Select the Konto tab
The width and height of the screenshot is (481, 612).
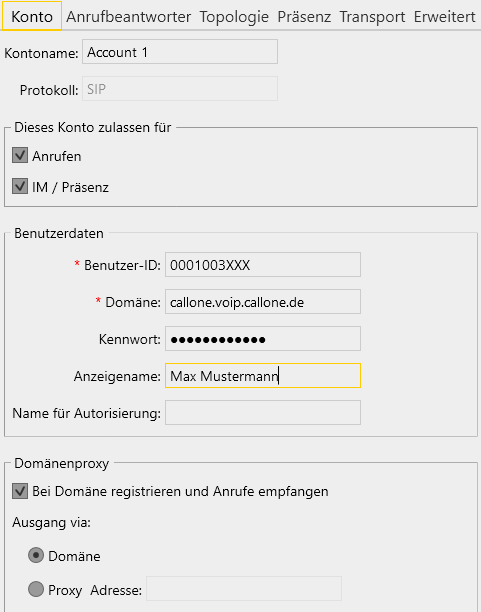[x=32, y=16]
